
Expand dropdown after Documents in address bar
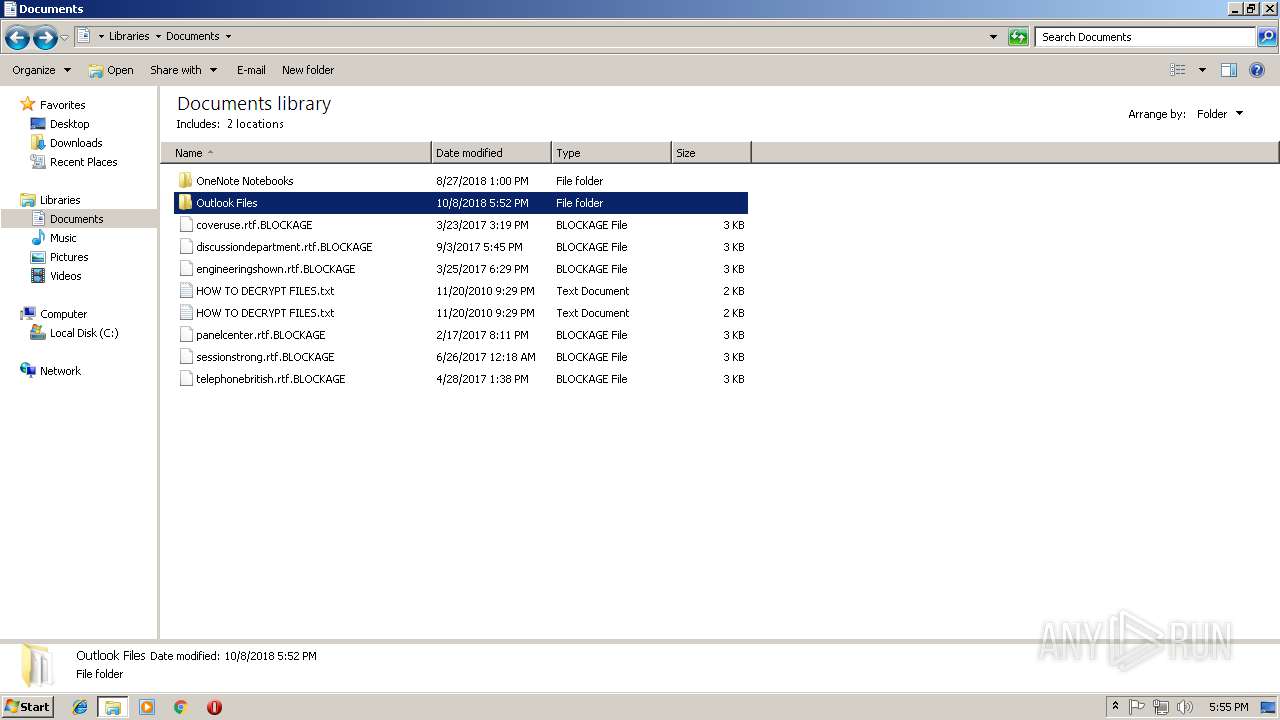228,36
